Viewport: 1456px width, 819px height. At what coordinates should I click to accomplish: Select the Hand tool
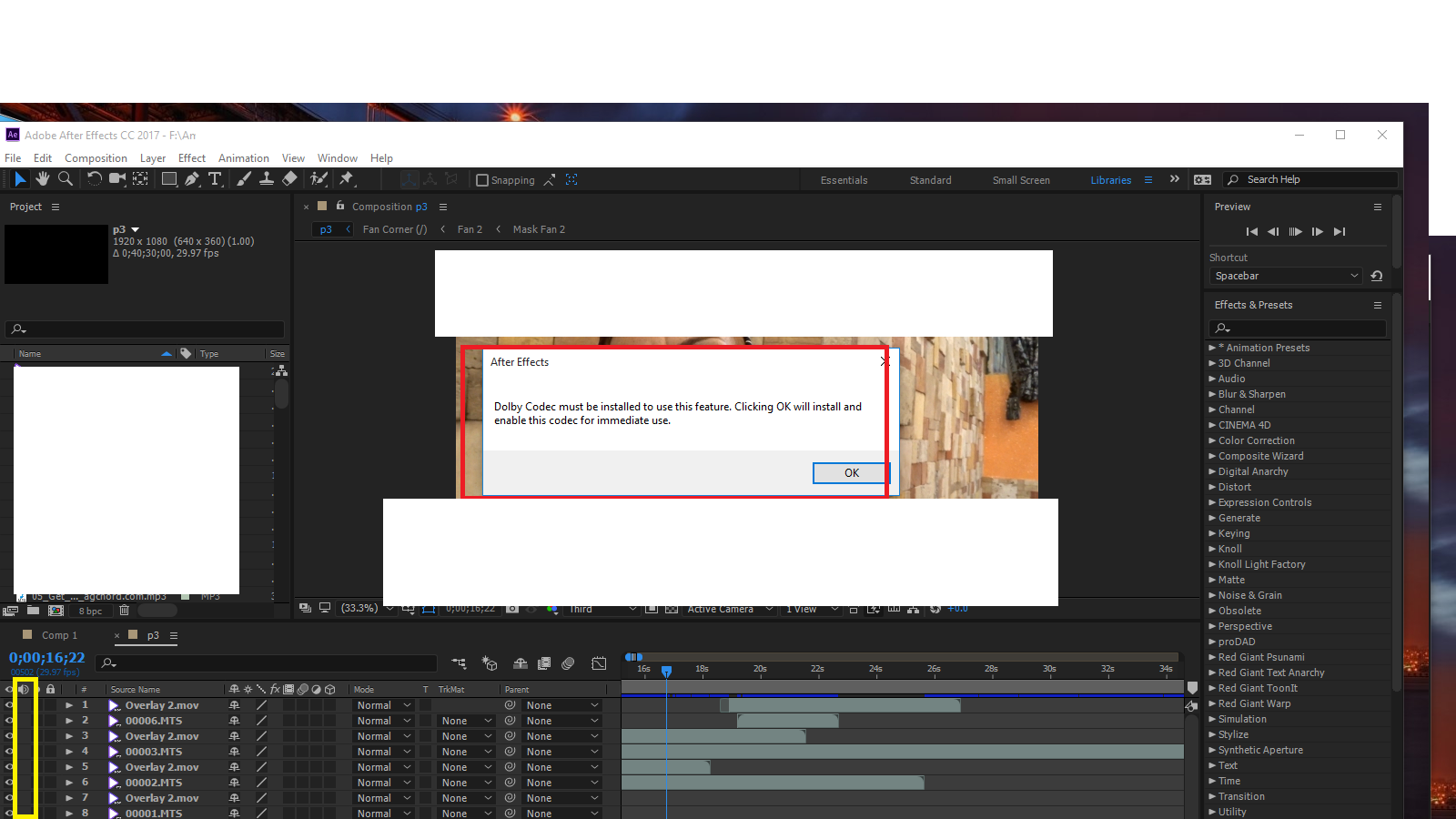click(x=43, y=179)
